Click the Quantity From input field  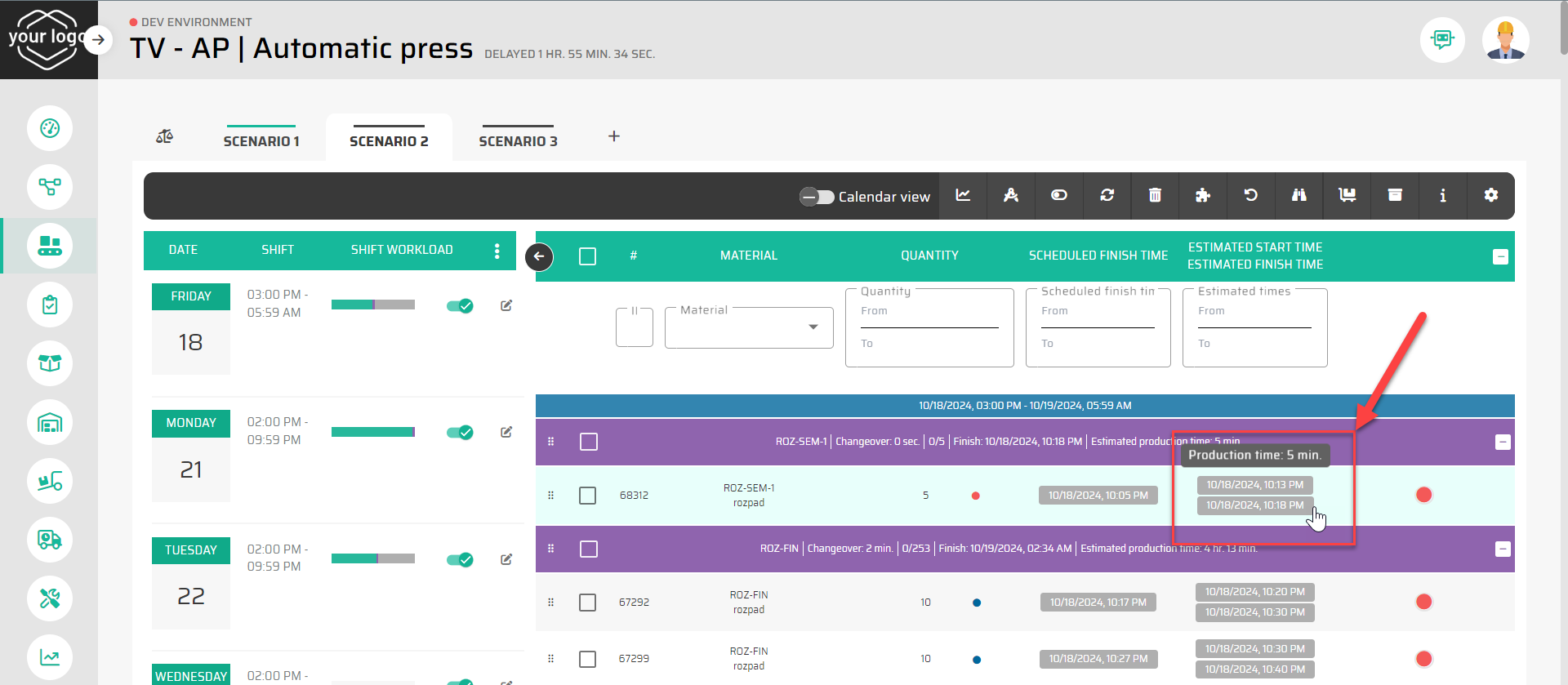(929, 314)
